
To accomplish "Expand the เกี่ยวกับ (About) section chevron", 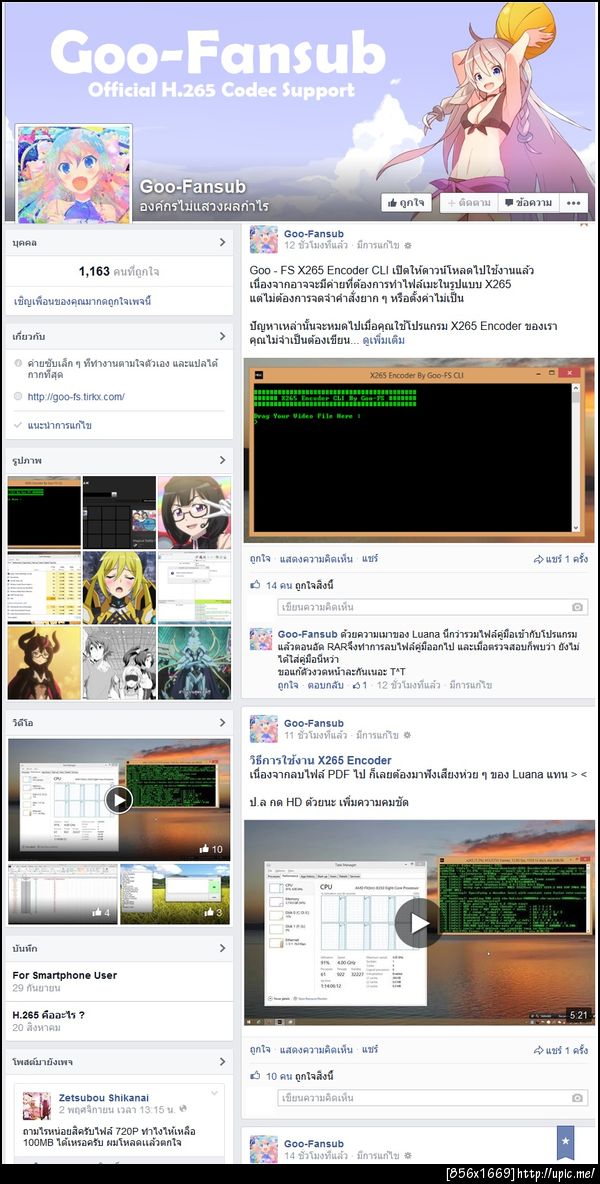I will [222, 336].
